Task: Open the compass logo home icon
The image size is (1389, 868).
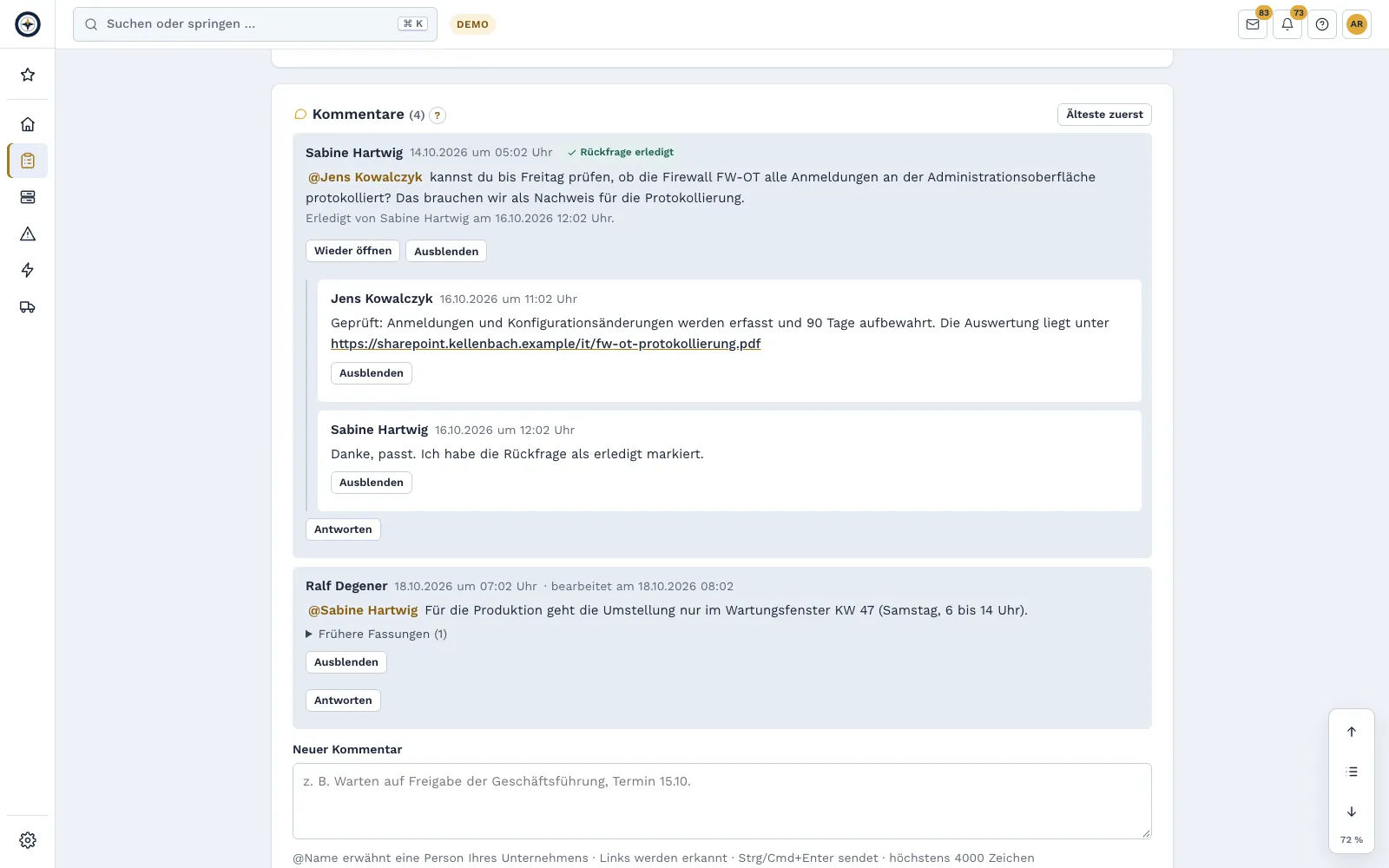Action: (28, 24)
